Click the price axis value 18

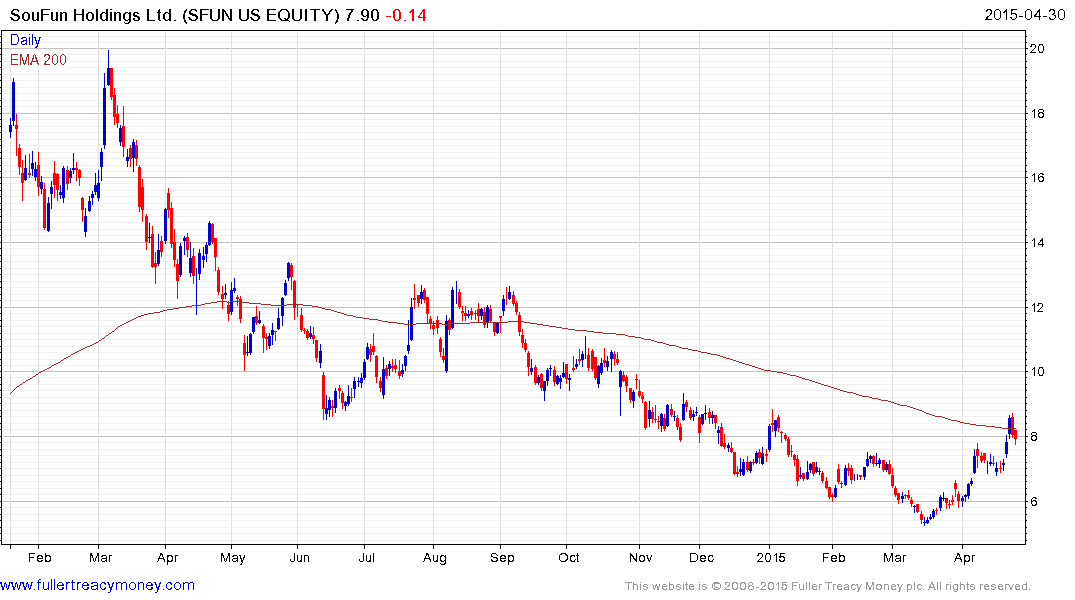pos(1037,114)
